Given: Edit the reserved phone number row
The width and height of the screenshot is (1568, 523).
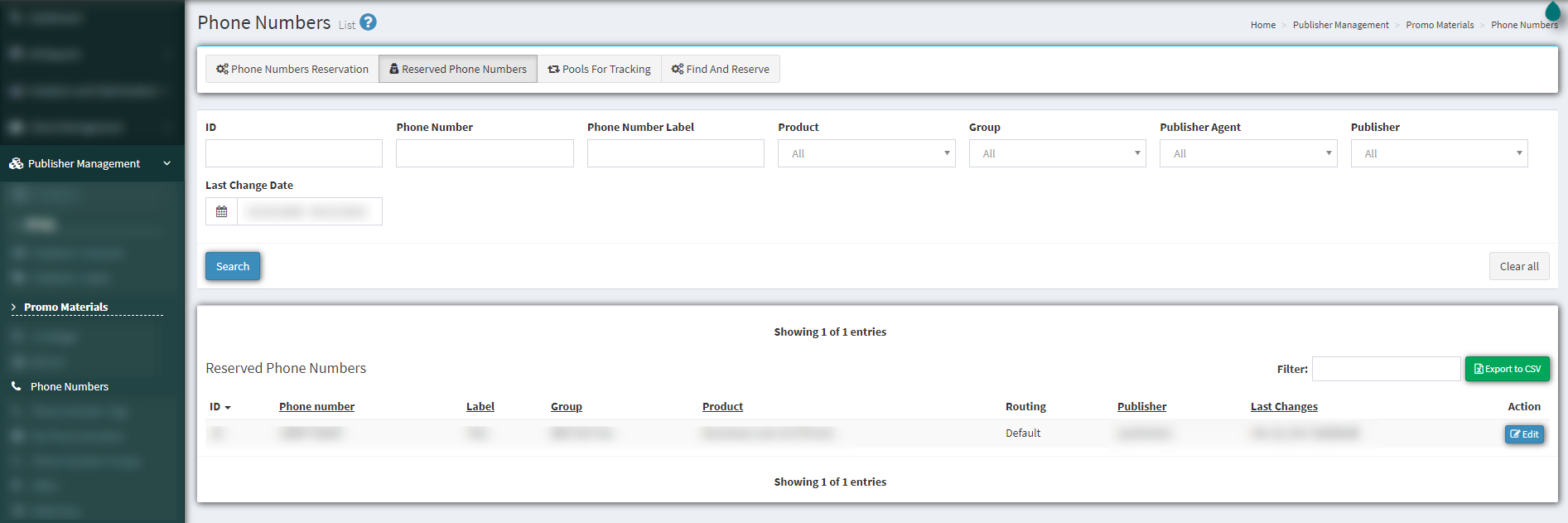Looking at the screenshot, I should [1524, 434].
